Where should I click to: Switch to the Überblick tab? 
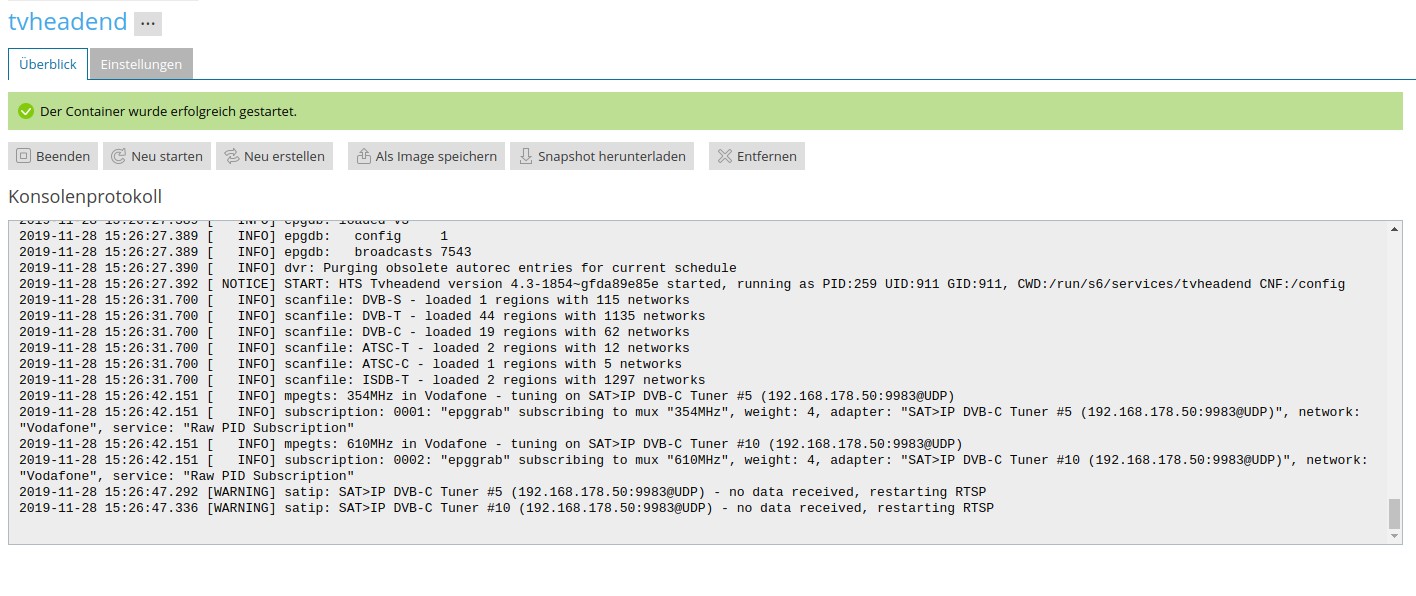[x=48, y=64]
